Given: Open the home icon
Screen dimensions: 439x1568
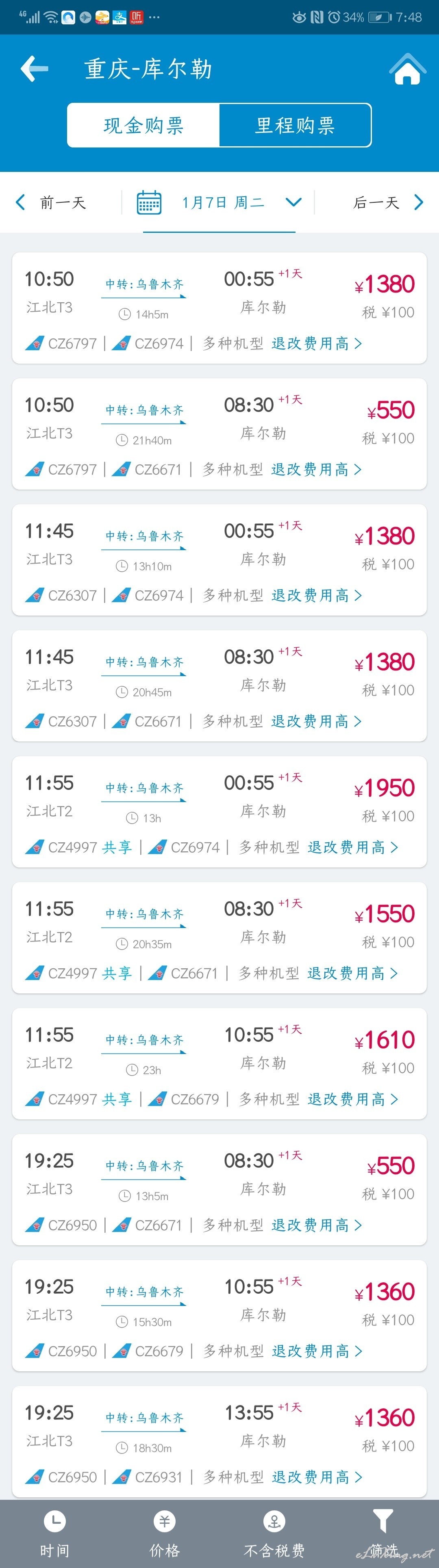Looking at the screenshot, I should click(407, 68).
